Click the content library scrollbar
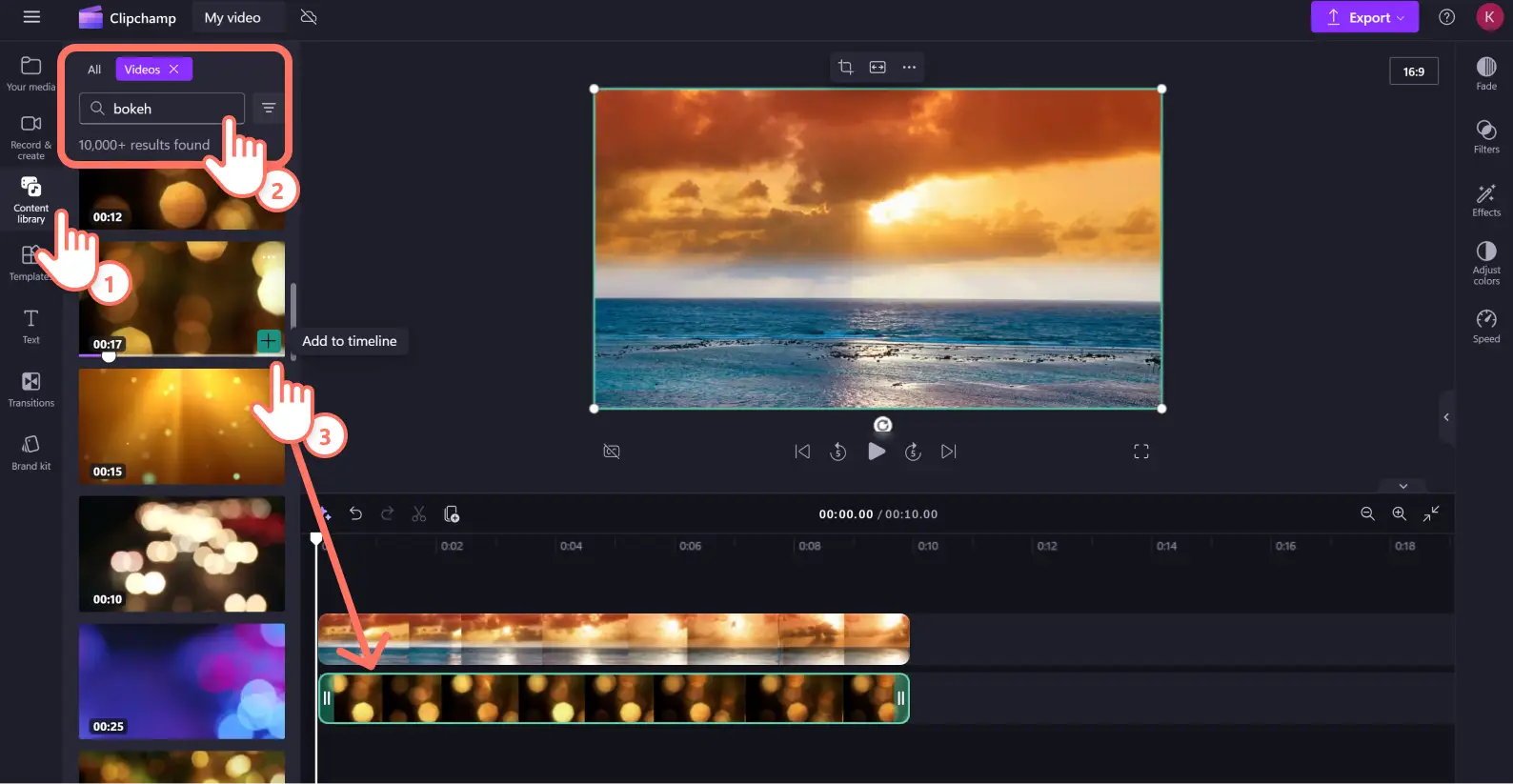1513x784 pixels. pyautogui.click(x=293, y=322)
